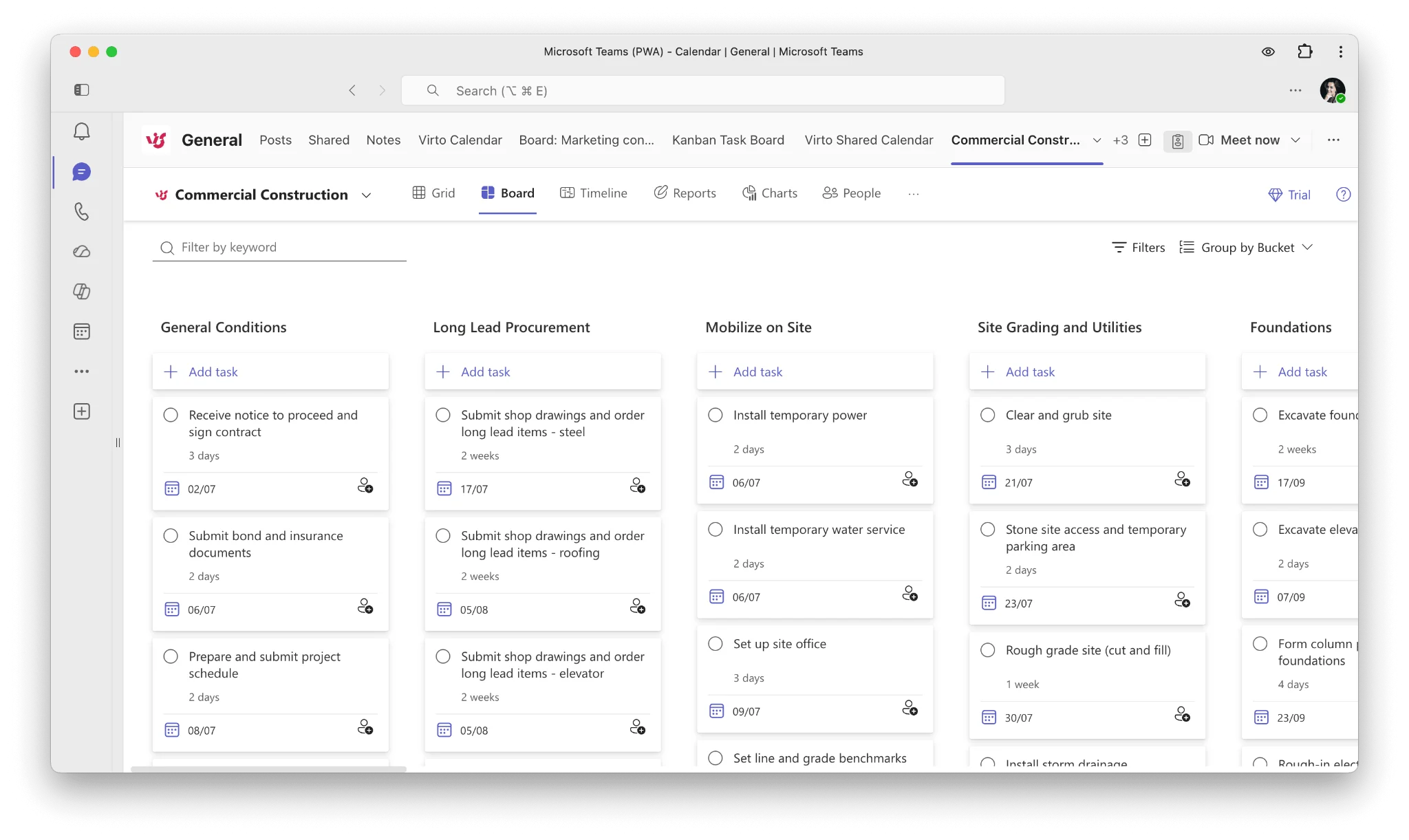Mark steel shop drawings task complete

(x=443, y=415)
